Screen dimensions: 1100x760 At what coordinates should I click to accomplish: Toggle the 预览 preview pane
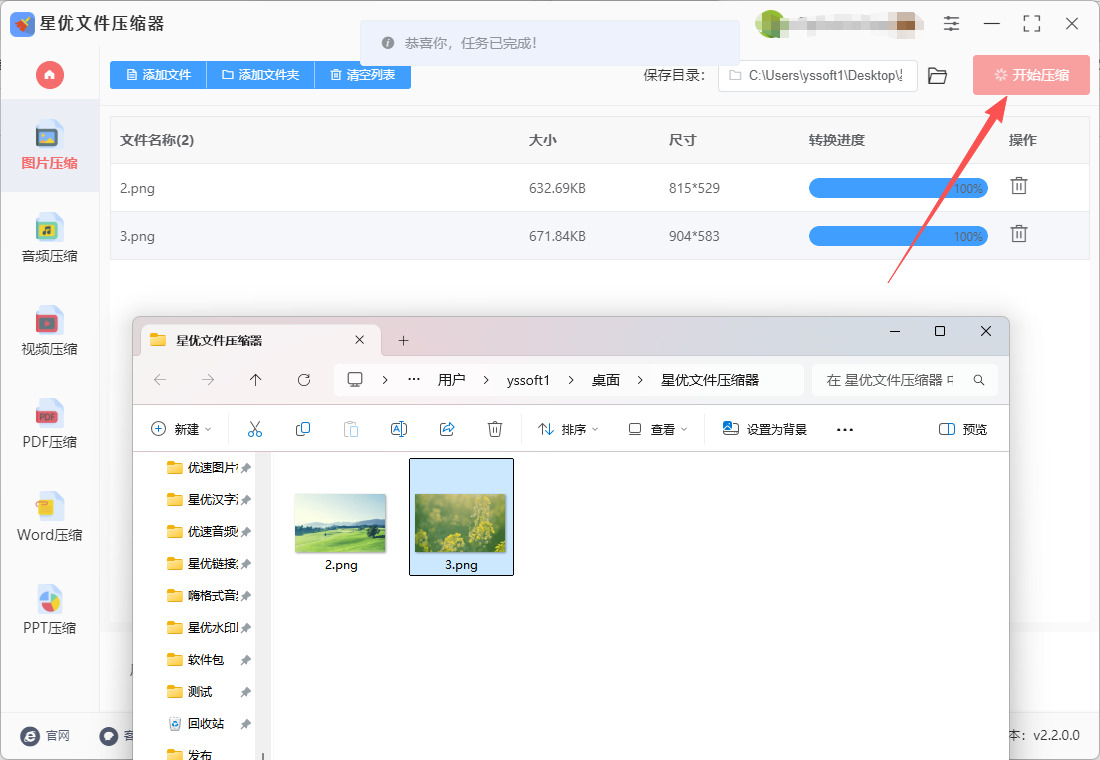click(x=963, y=429)
